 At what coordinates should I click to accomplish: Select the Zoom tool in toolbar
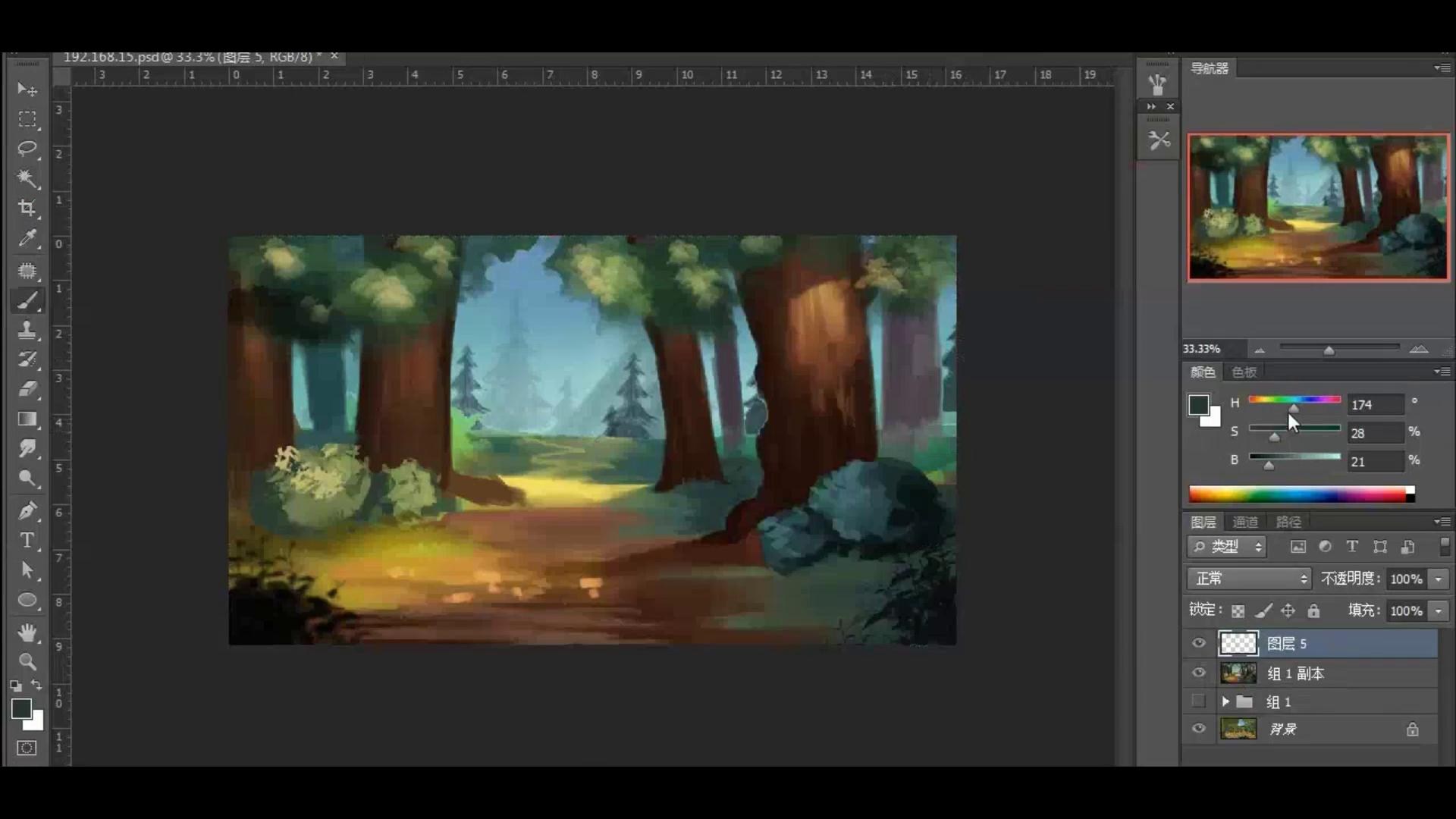point(27,661)
